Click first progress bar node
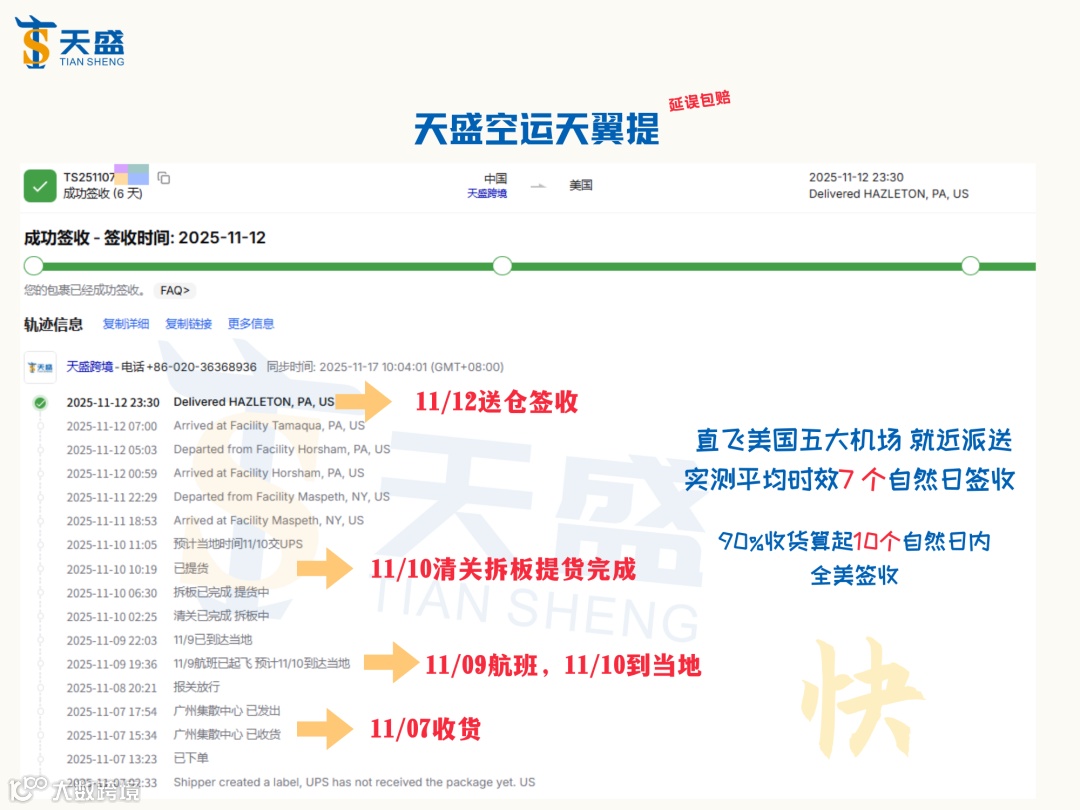The image size is (1080, 810). (33, 266)
